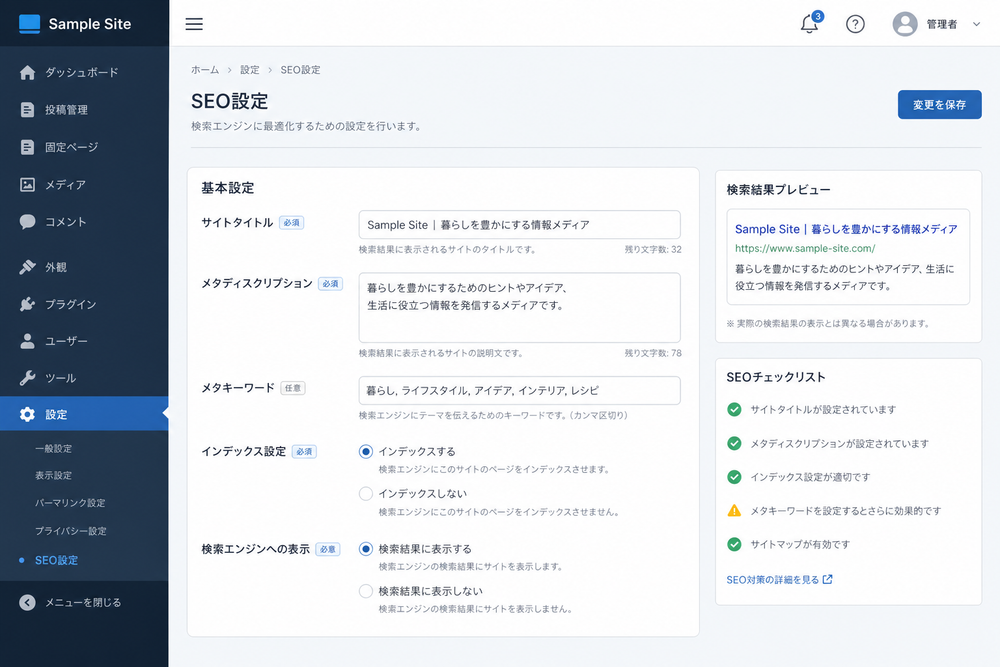Click the 変更を保存 button
The image size is (1000, 667).
click(x=939, y=105)
